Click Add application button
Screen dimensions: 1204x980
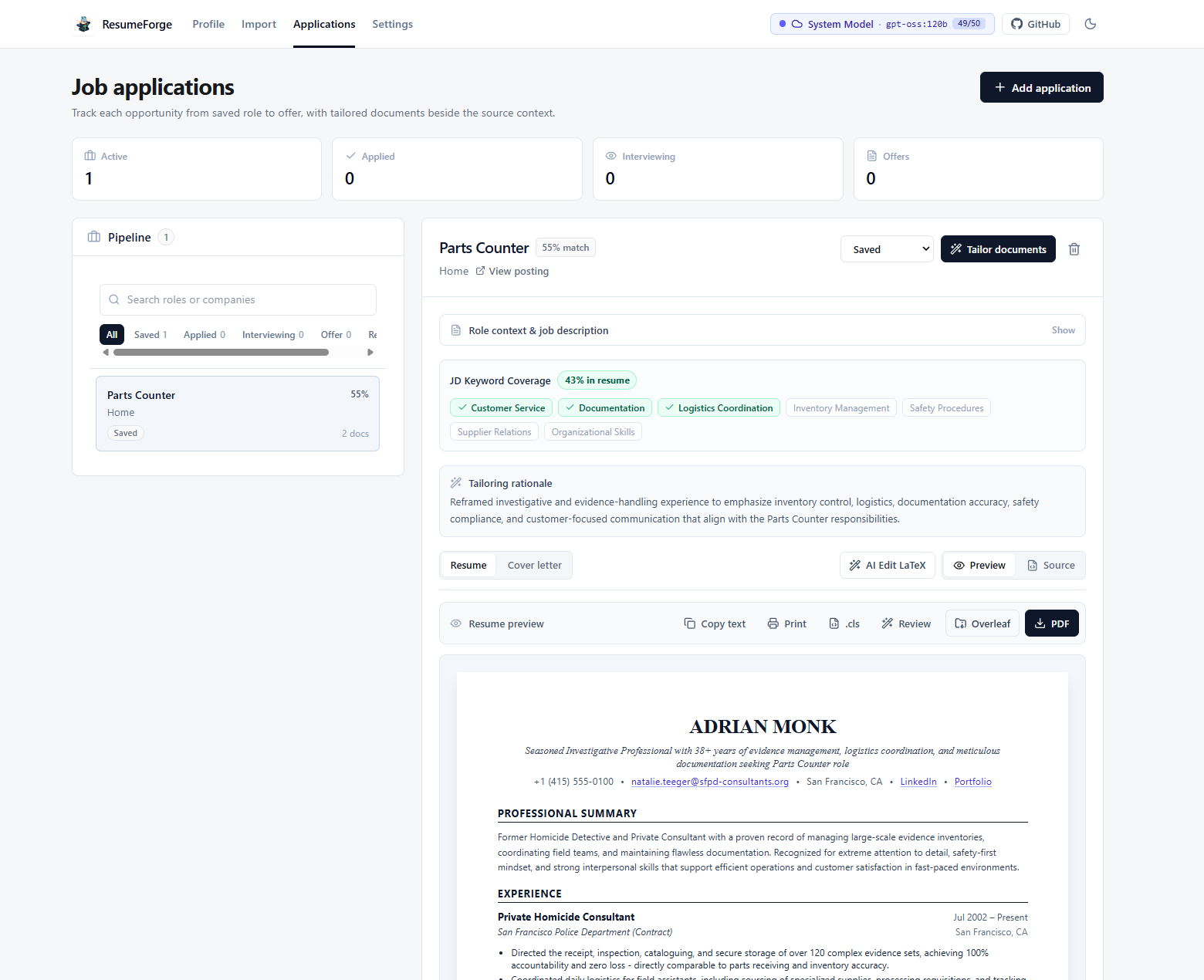[1041, 87]
